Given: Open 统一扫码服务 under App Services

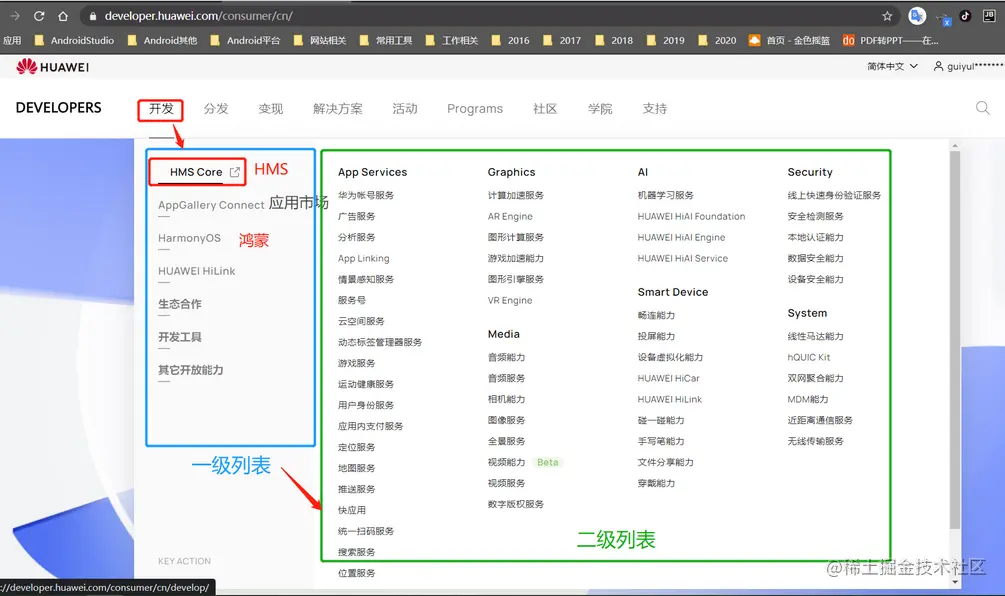Looking at the screenshot, I should (366, 531).
